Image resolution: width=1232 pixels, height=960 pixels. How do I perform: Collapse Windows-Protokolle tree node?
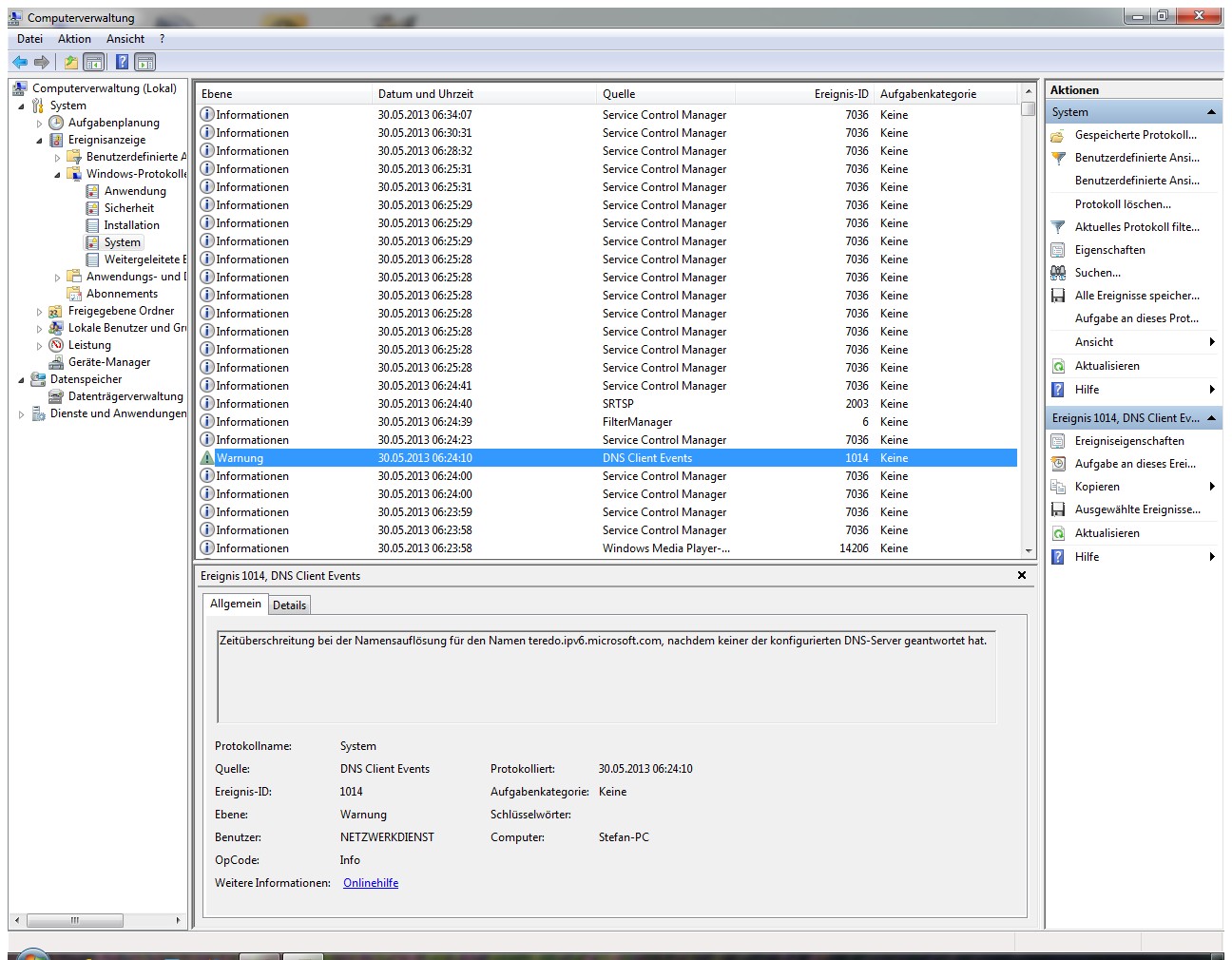[57, 175]
